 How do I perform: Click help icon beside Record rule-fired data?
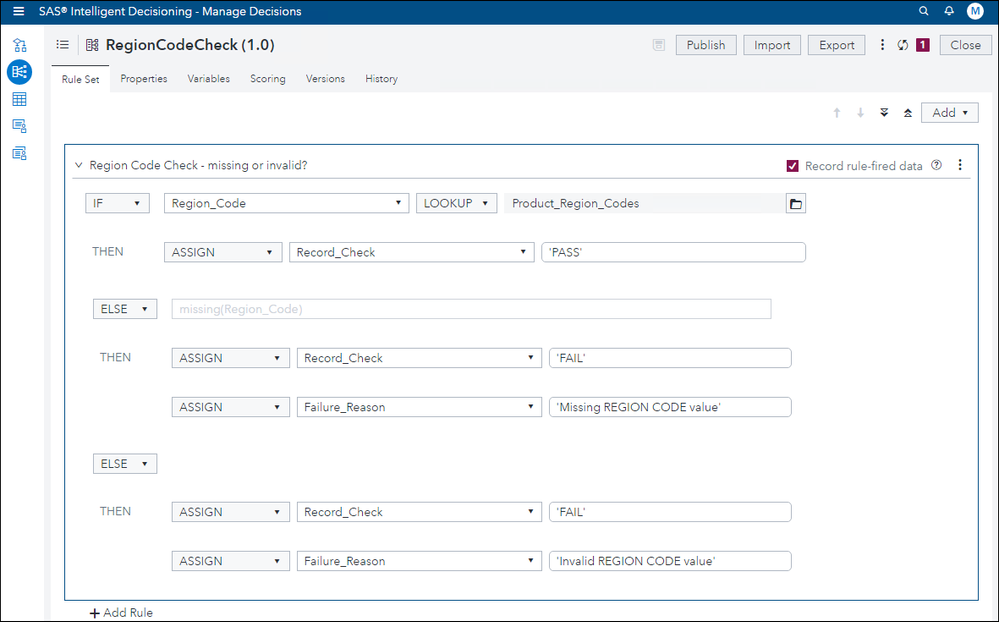pos(937,166)
